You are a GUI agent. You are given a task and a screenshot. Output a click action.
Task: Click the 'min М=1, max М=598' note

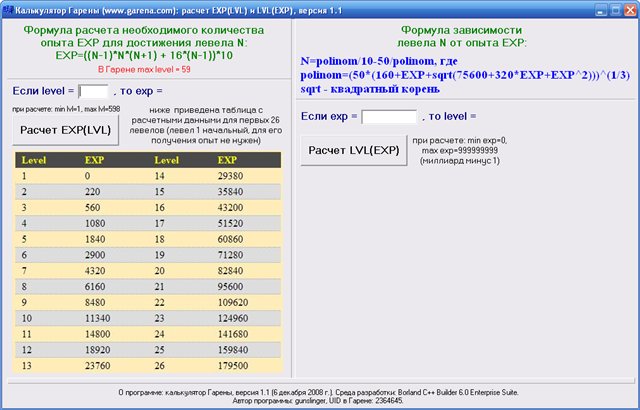click(x=66, y=109)
